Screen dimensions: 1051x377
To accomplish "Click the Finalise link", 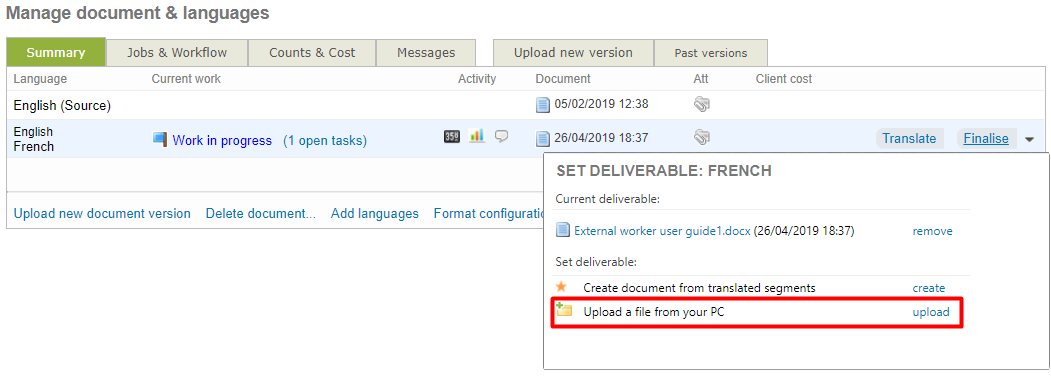I will [986, 139].
